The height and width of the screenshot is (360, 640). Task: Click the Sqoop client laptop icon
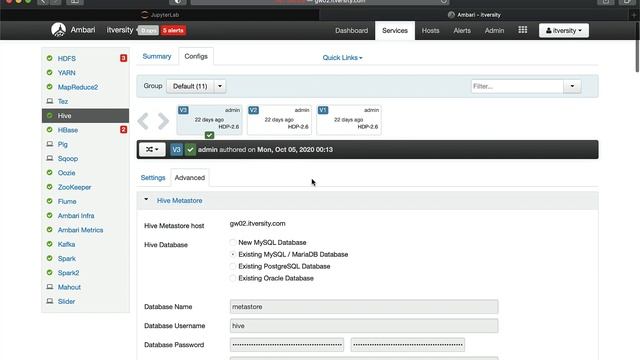[x=49, y=158]
